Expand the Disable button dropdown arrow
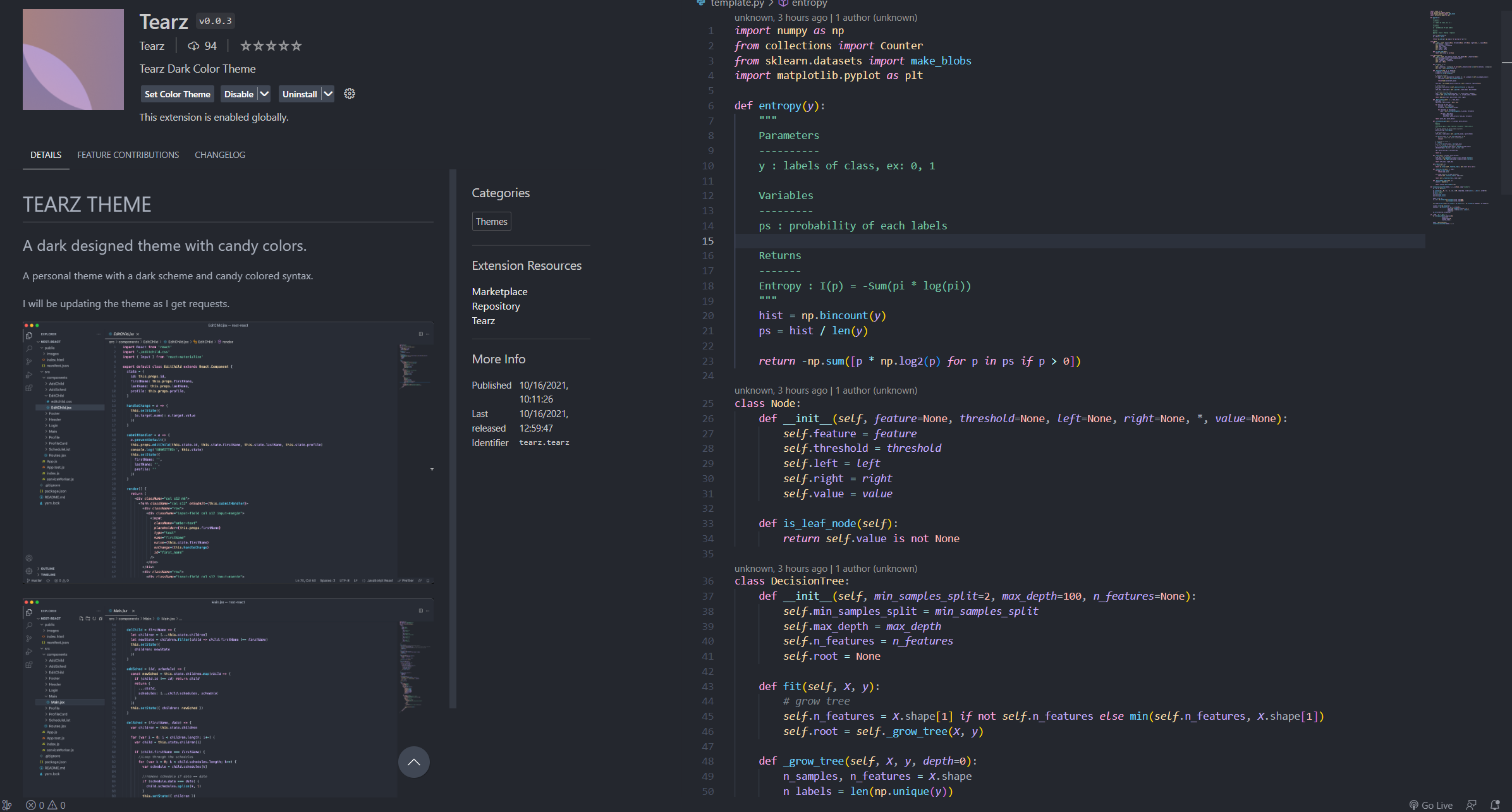The width and height of the screenshot is (1512, 812). [264, 94]
